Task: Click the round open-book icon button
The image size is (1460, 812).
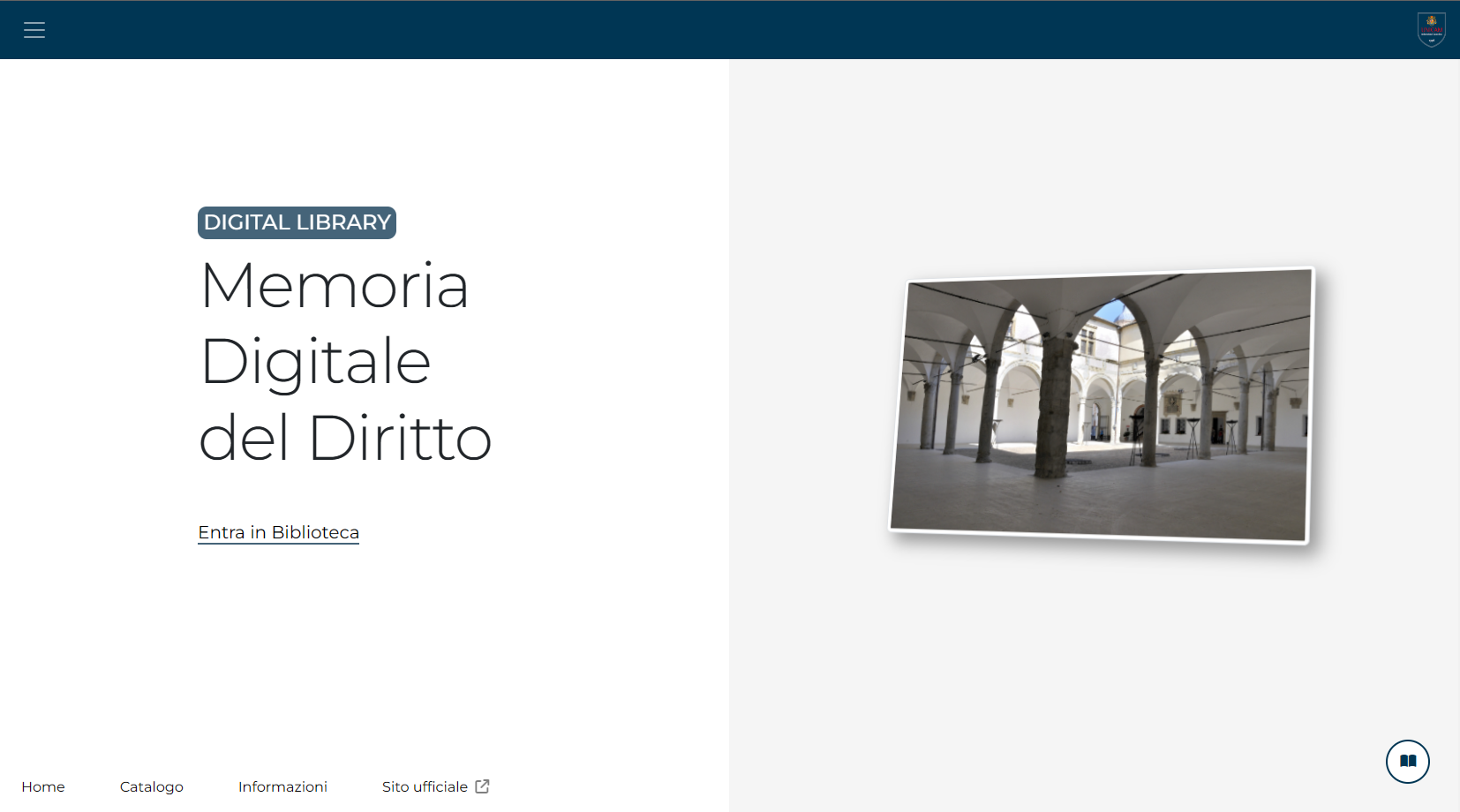Action: (x=1407, y=761)
